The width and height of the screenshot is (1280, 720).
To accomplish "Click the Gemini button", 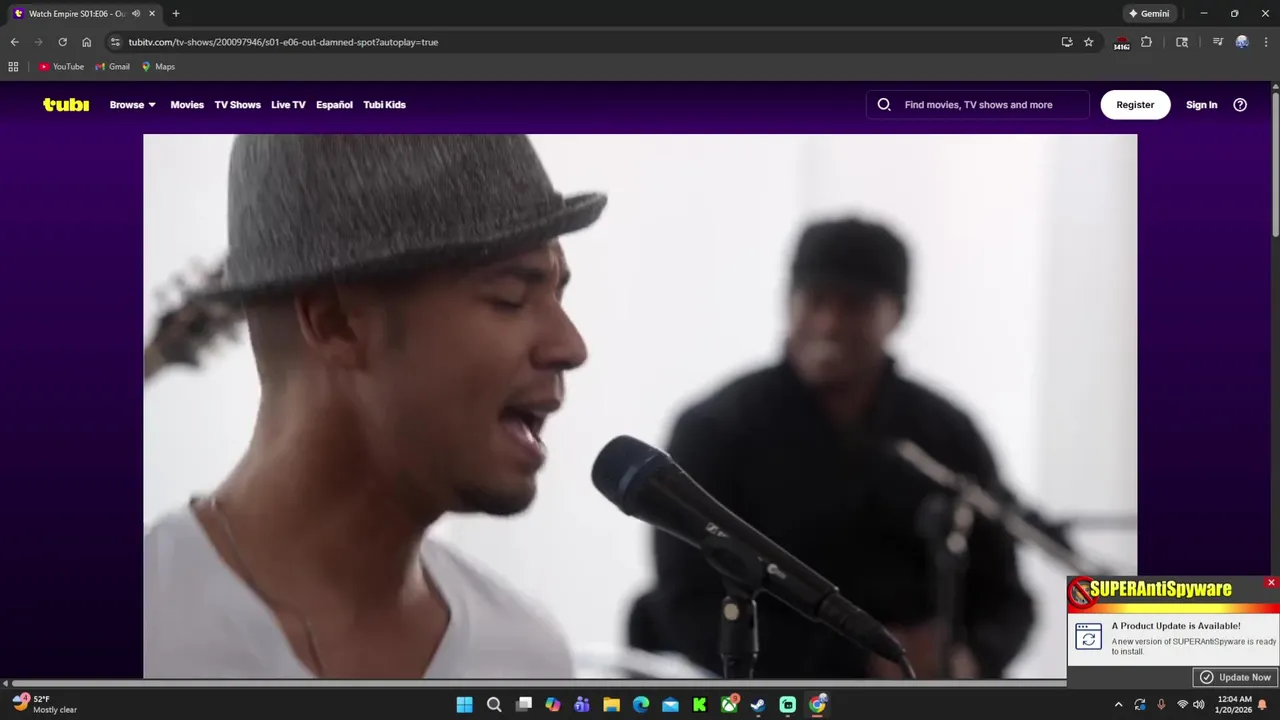I will click(1149, 14).
